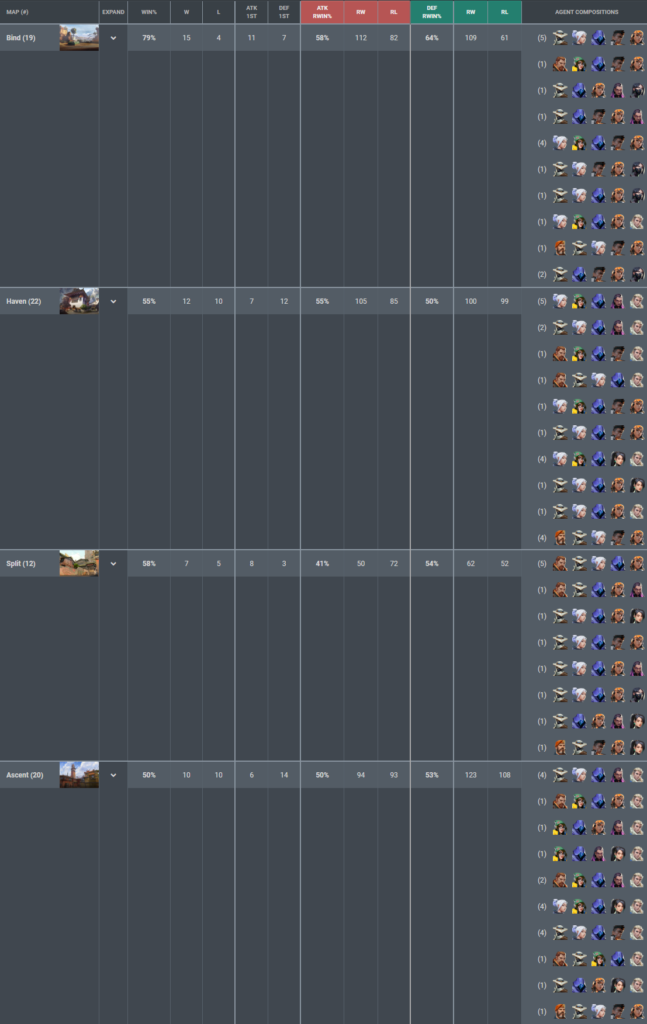Sort by the MAP (#) column header

point(18,12)
